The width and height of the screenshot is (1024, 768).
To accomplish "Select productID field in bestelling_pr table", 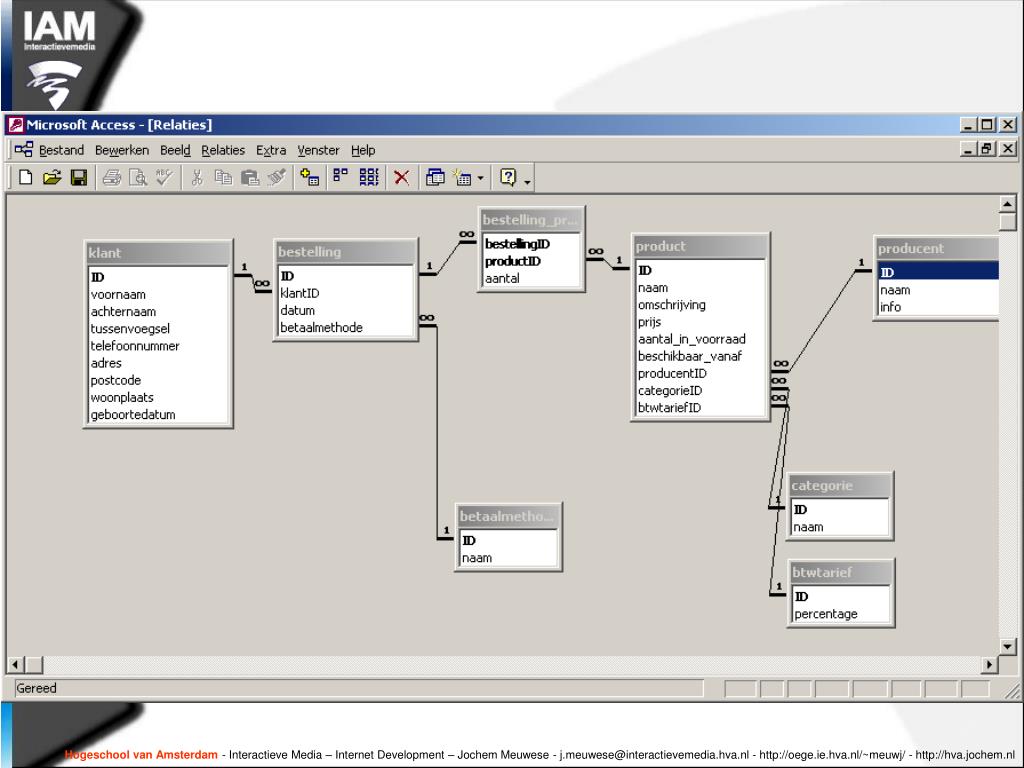I will coord(531,261).
